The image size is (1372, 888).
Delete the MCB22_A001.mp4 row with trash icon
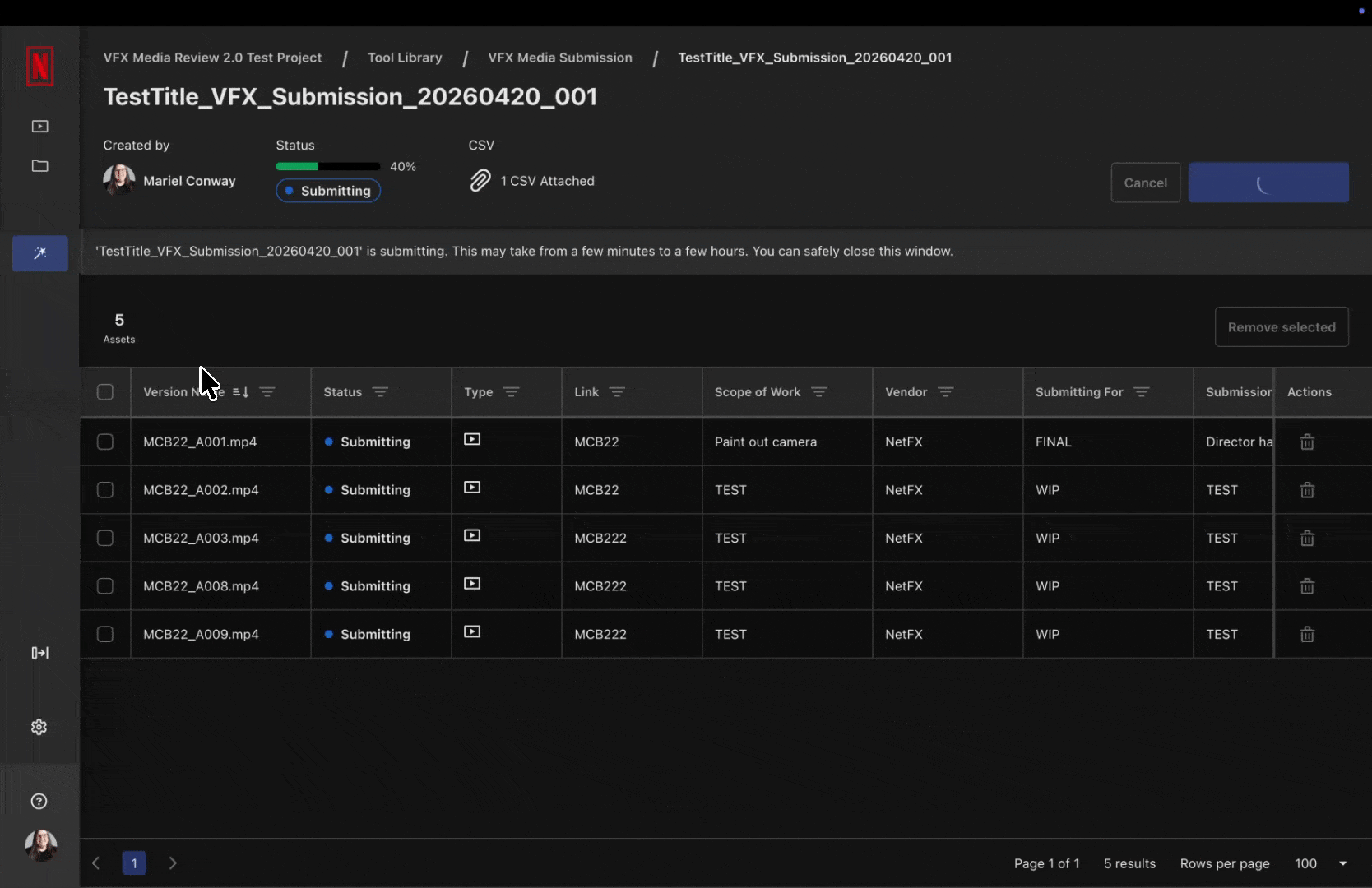point(1307,442)
